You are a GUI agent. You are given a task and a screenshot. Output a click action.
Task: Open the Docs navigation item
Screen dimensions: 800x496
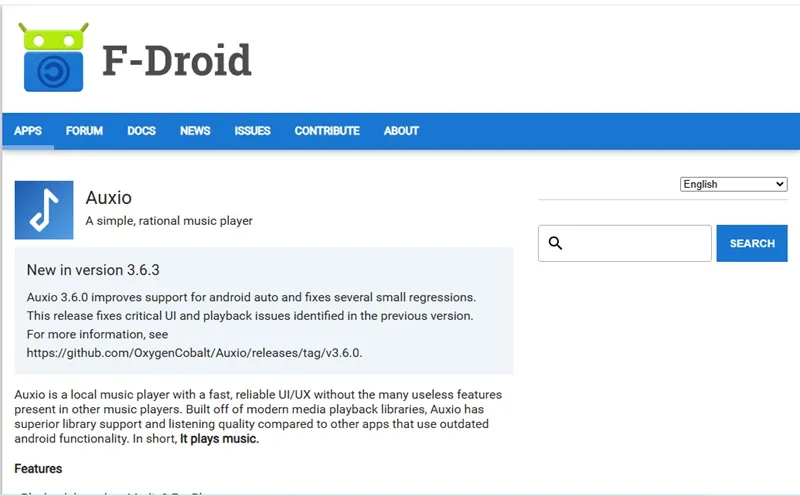coord(141,131)
